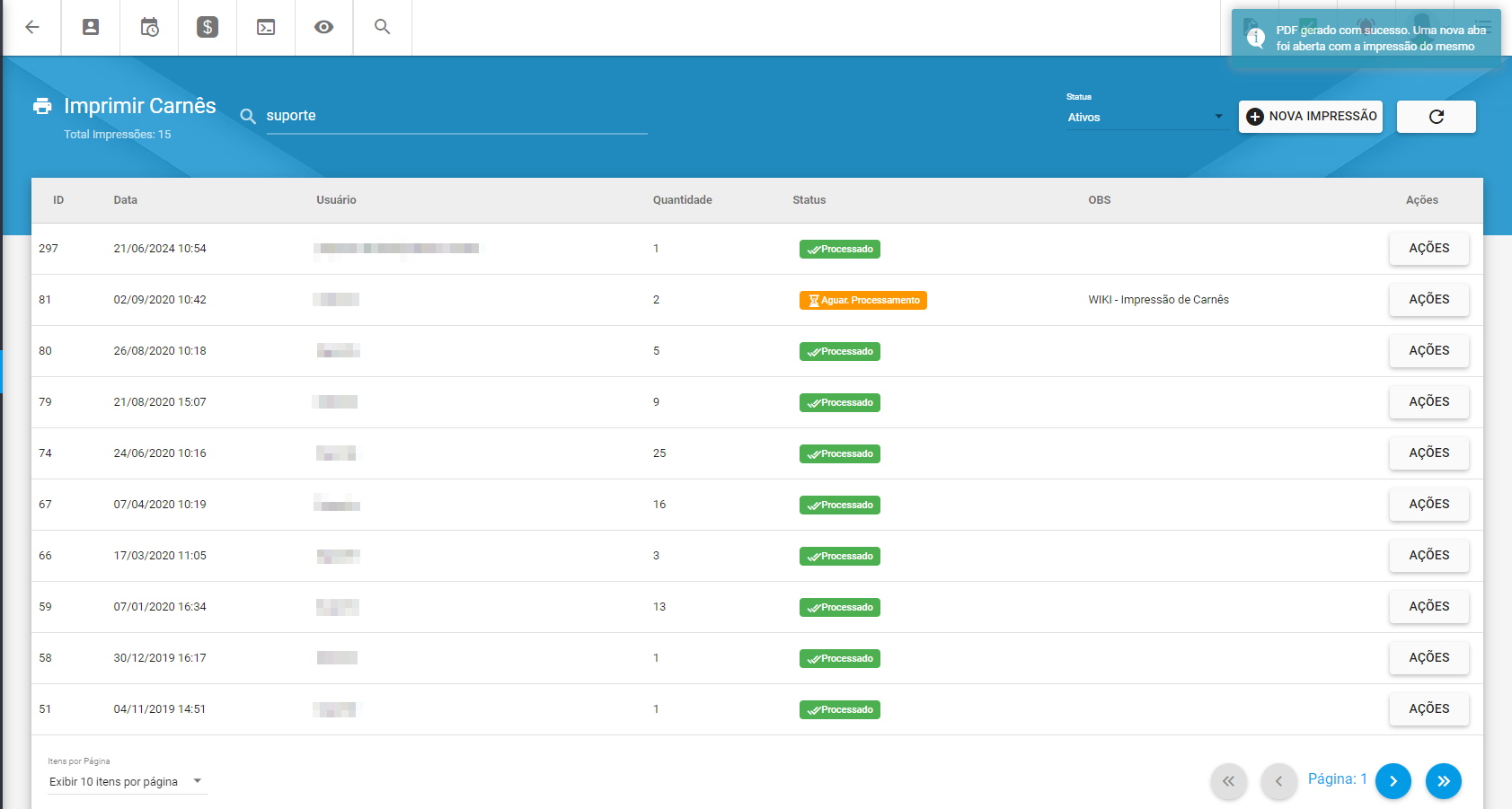The image size is (1512, 809).
Task: Click Processado badge in row 297
Action: click(840, 250)
